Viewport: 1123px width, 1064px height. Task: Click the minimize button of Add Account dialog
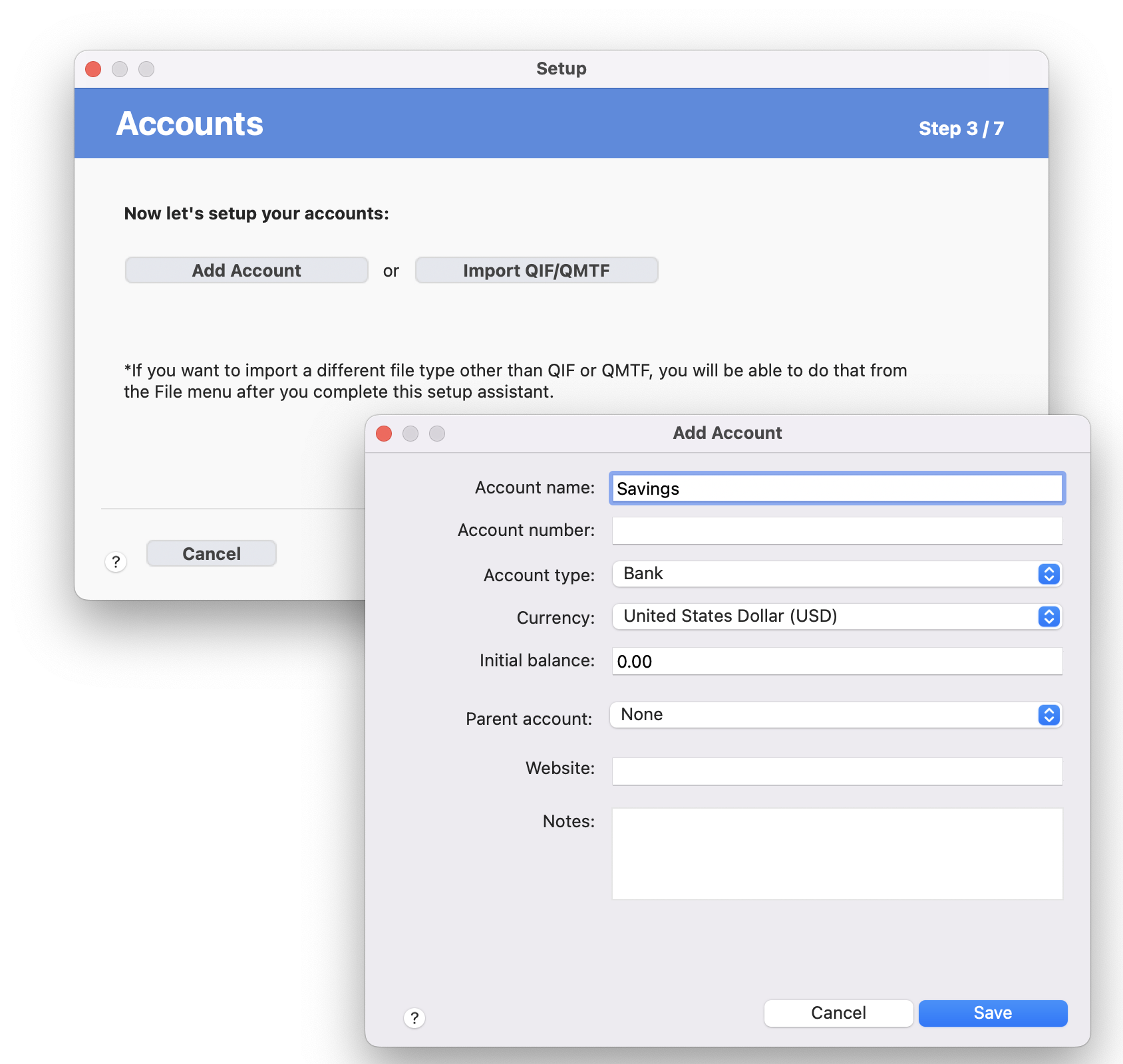point(410,434)
